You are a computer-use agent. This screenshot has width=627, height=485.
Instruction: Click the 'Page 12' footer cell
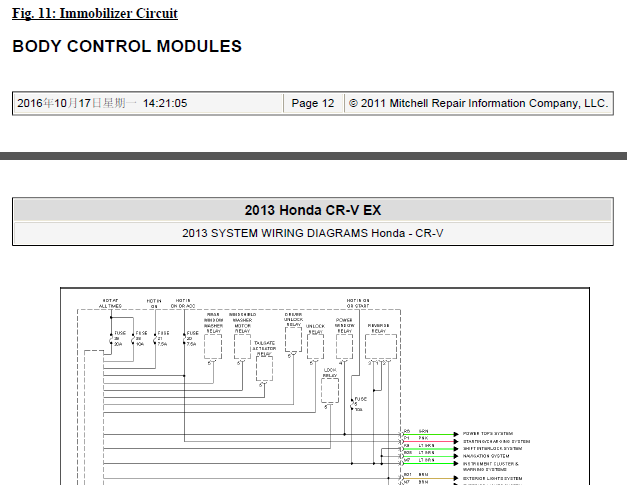(x=313, y=103)
